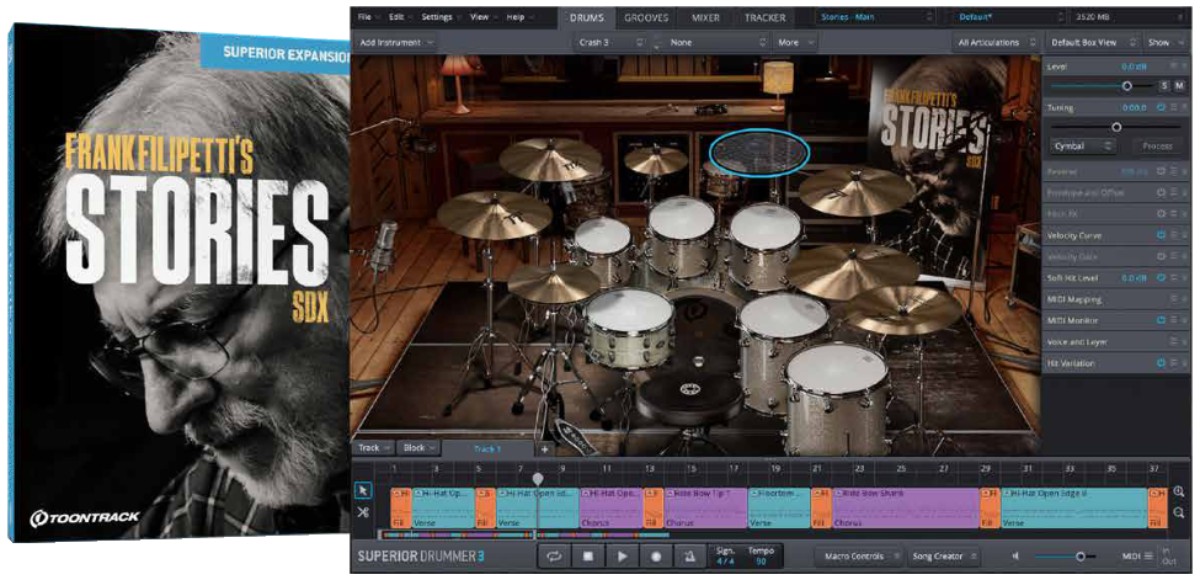Viewport: 1200px width, 580px height.
Task: Select the Ride Bow Shank song block
Action: pos(906,507)
